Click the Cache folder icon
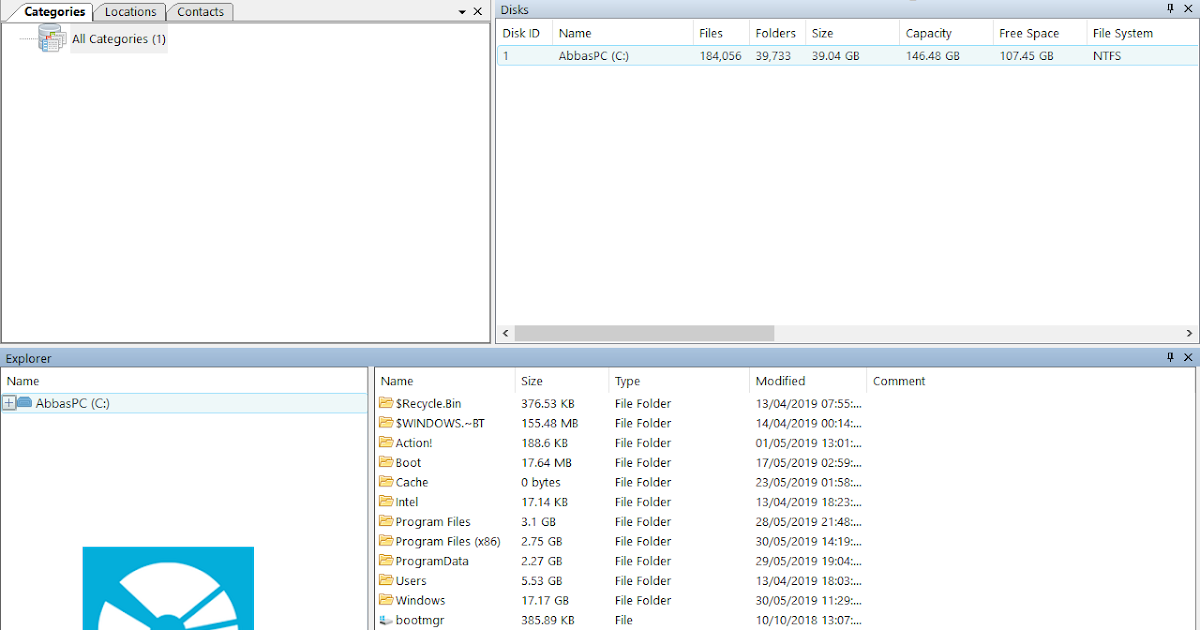The image size is (1200, 630). point(386,482)
